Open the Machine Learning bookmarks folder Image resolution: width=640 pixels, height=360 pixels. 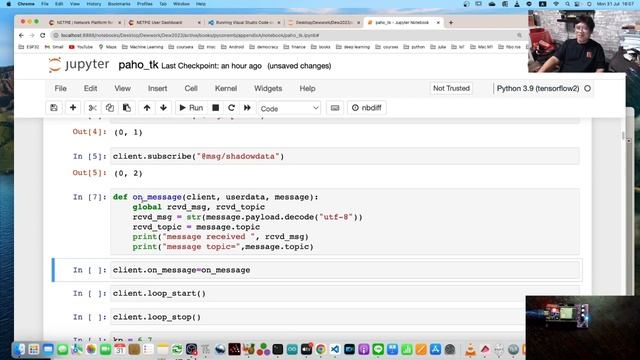(143, 47)
